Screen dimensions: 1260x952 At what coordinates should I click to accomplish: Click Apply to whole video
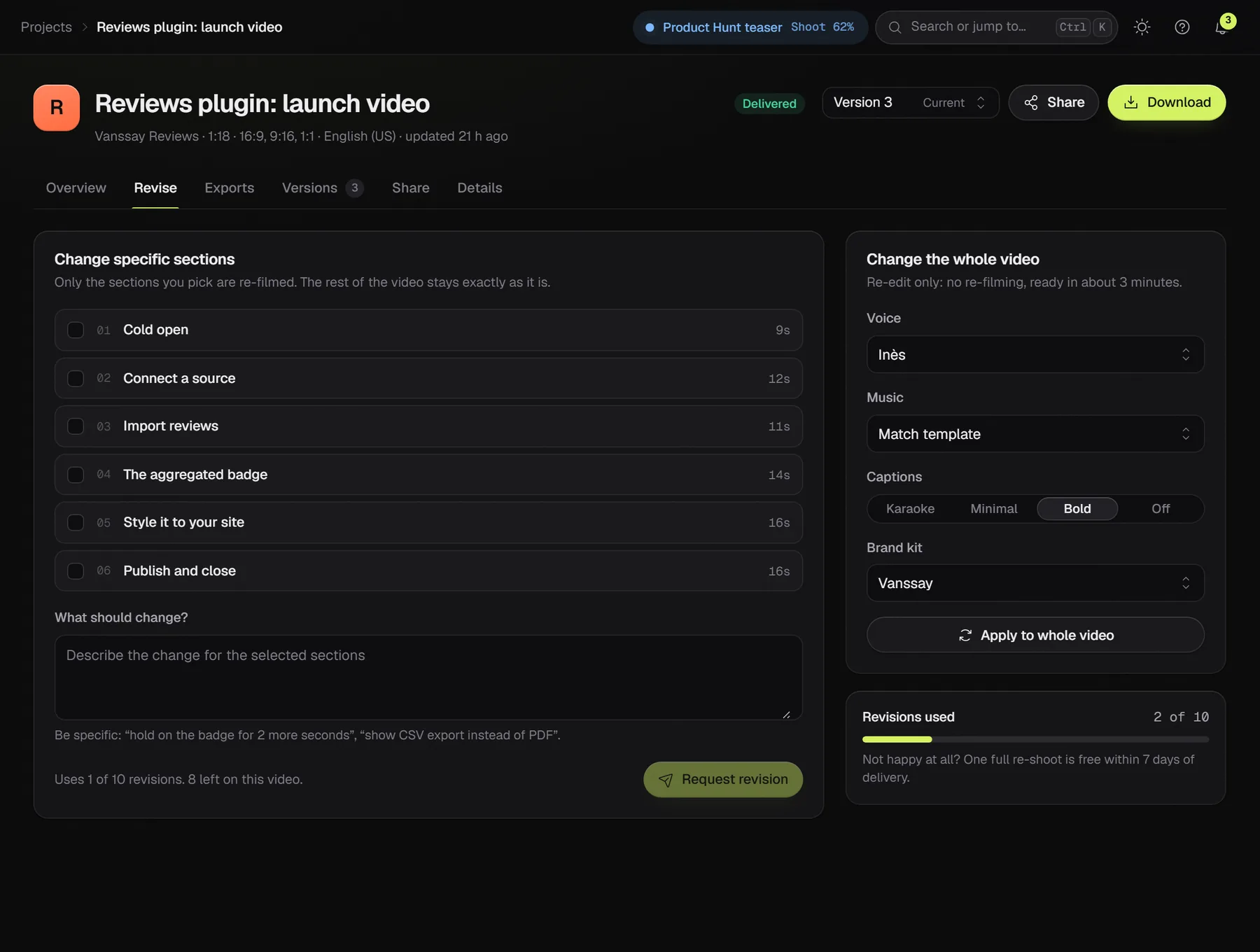click(1035, 635)
